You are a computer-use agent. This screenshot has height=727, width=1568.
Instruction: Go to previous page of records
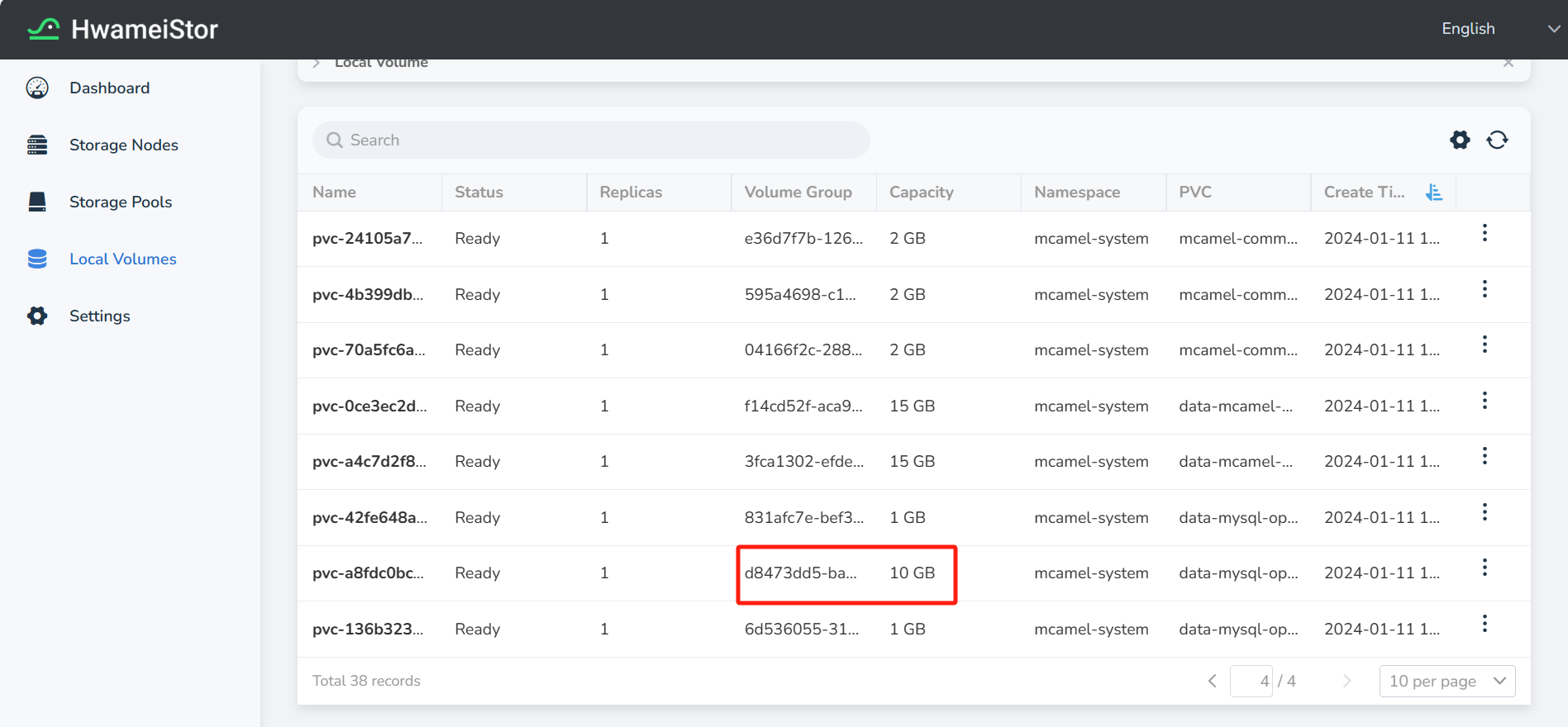1212,682
